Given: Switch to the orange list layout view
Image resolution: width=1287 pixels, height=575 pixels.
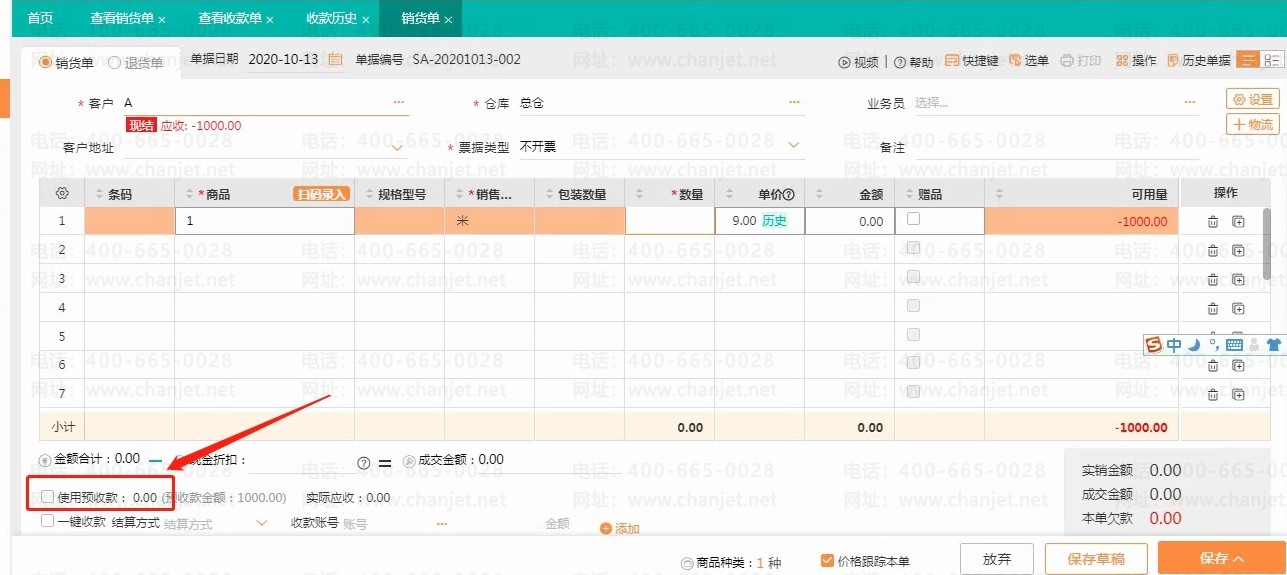Looking at the screenshot, I should [1247, 60].
